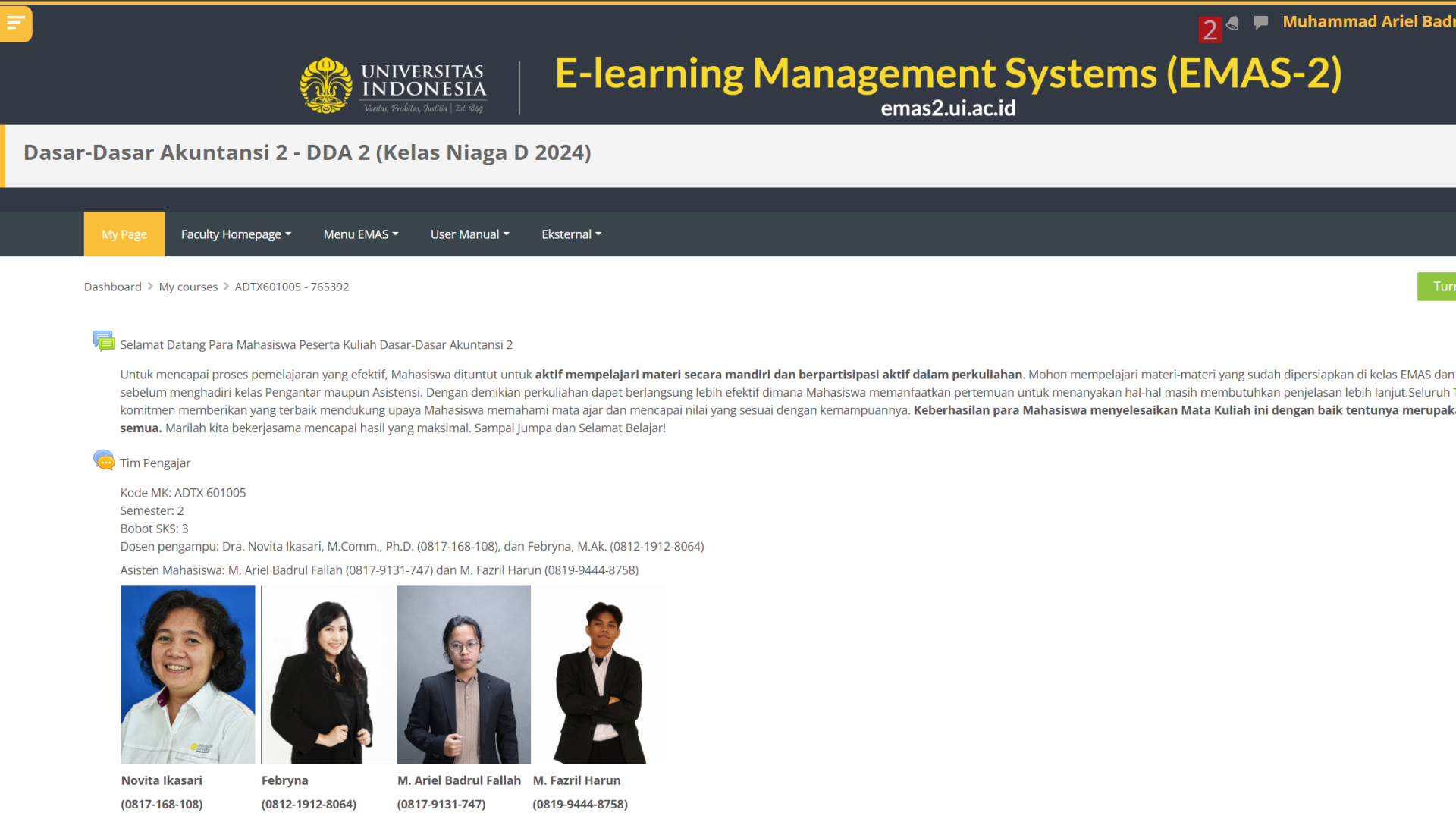Expand the User Manual dropdown
Viewport: 1456px width, 819px height.
tap(469, 234)
